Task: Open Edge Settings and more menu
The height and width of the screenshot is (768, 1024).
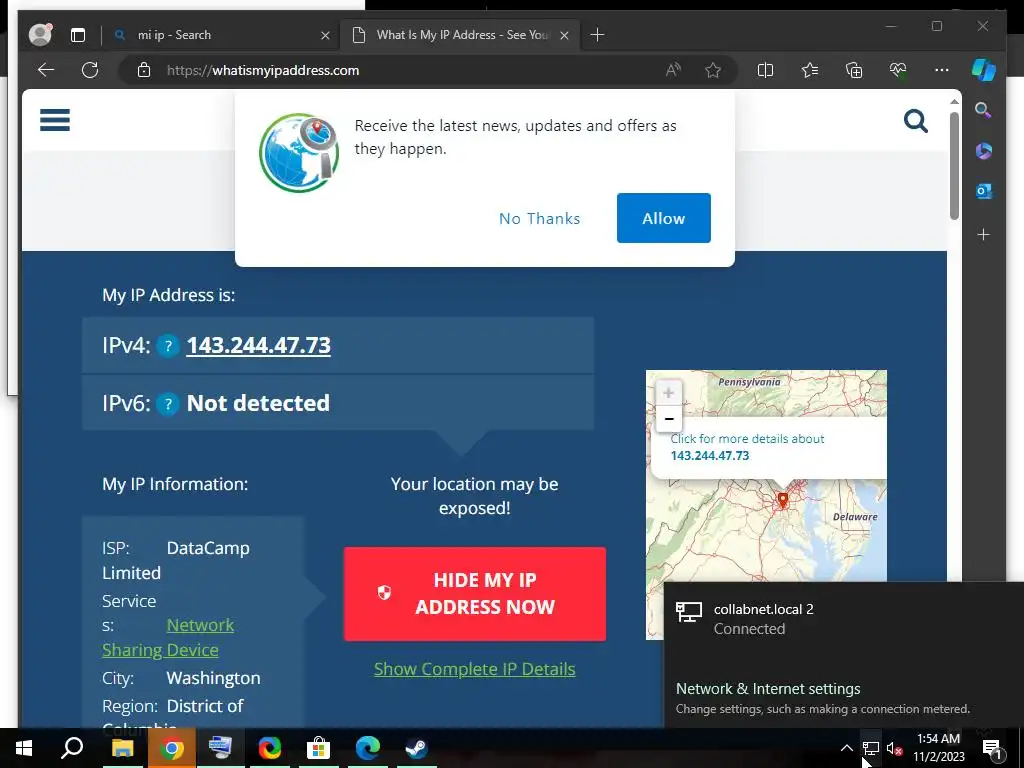Action: tap(941, 70)
